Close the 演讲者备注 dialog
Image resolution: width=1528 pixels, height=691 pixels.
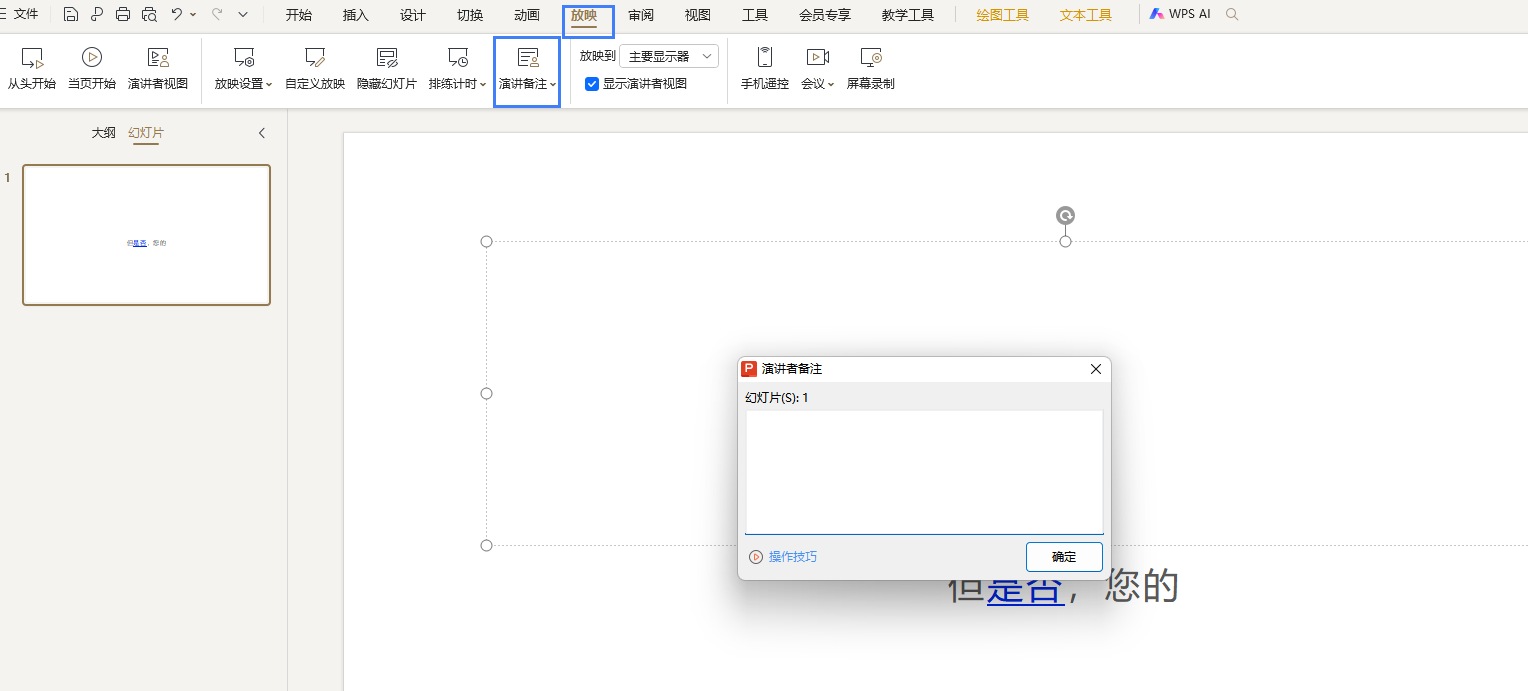[1096, 369]
